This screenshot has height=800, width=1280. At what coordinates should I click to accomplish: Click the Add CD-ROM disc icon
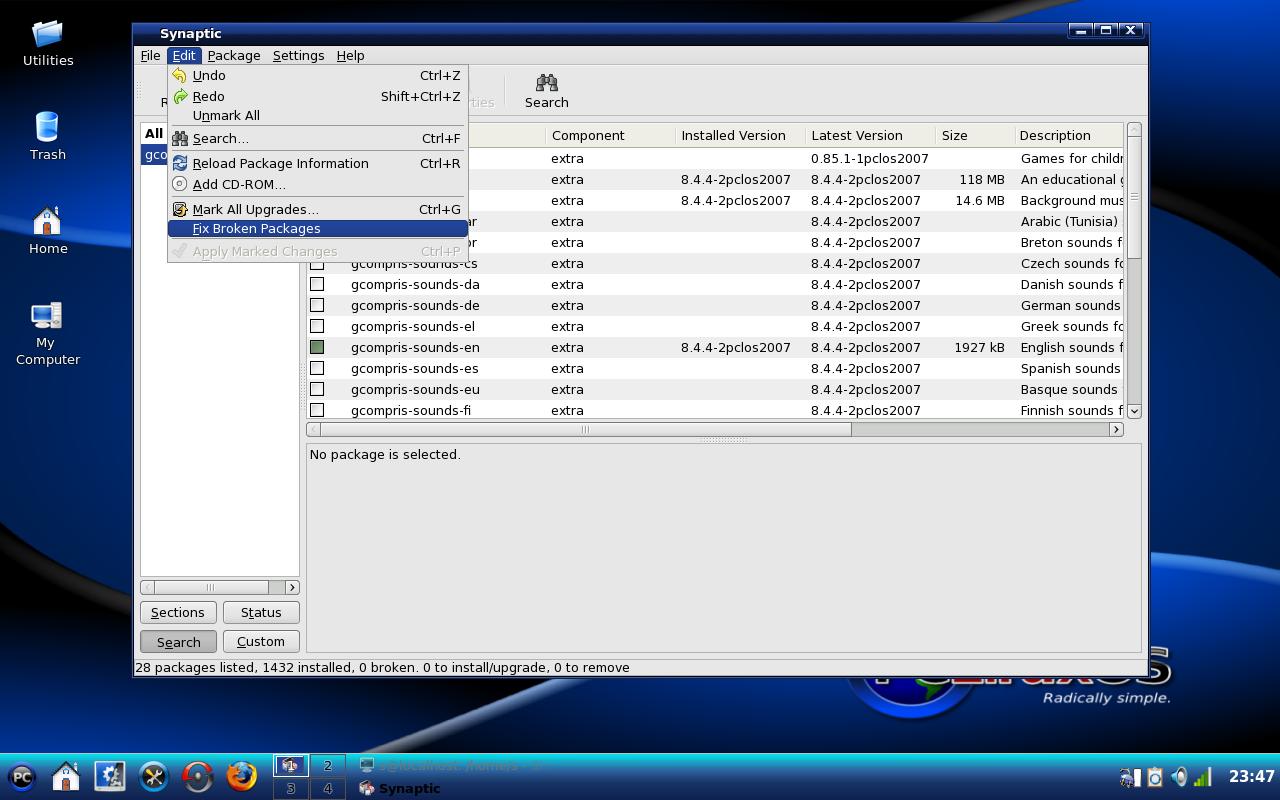click(x=180, y=184)
